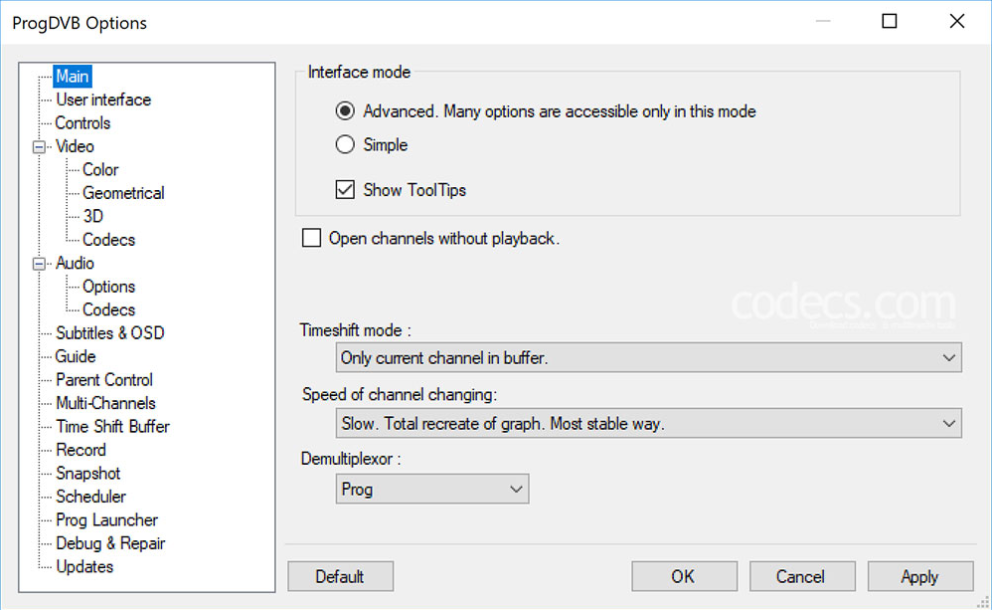The image size is (992, 610).
Task: Open the Timeshift mode dropdown
Action: (x=648, y=357)
